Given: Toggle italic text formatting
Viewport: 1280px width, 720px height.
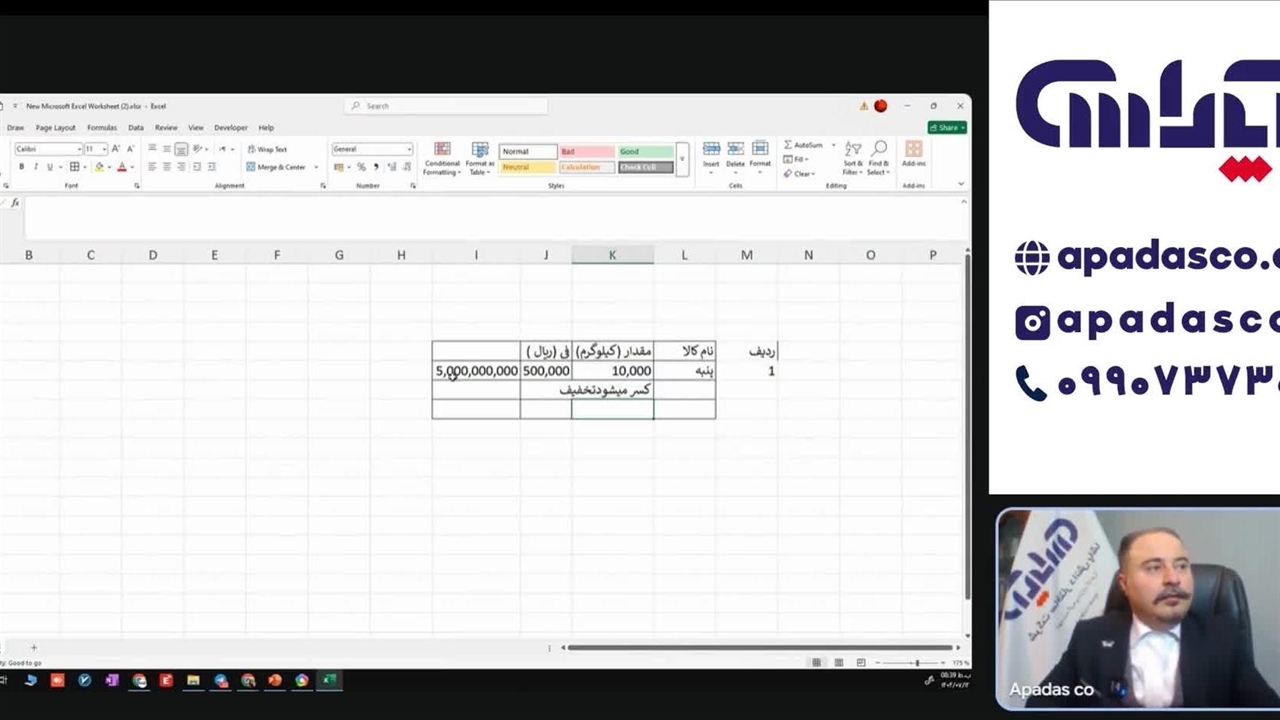Looking at the screenshot, I should 35,167.
